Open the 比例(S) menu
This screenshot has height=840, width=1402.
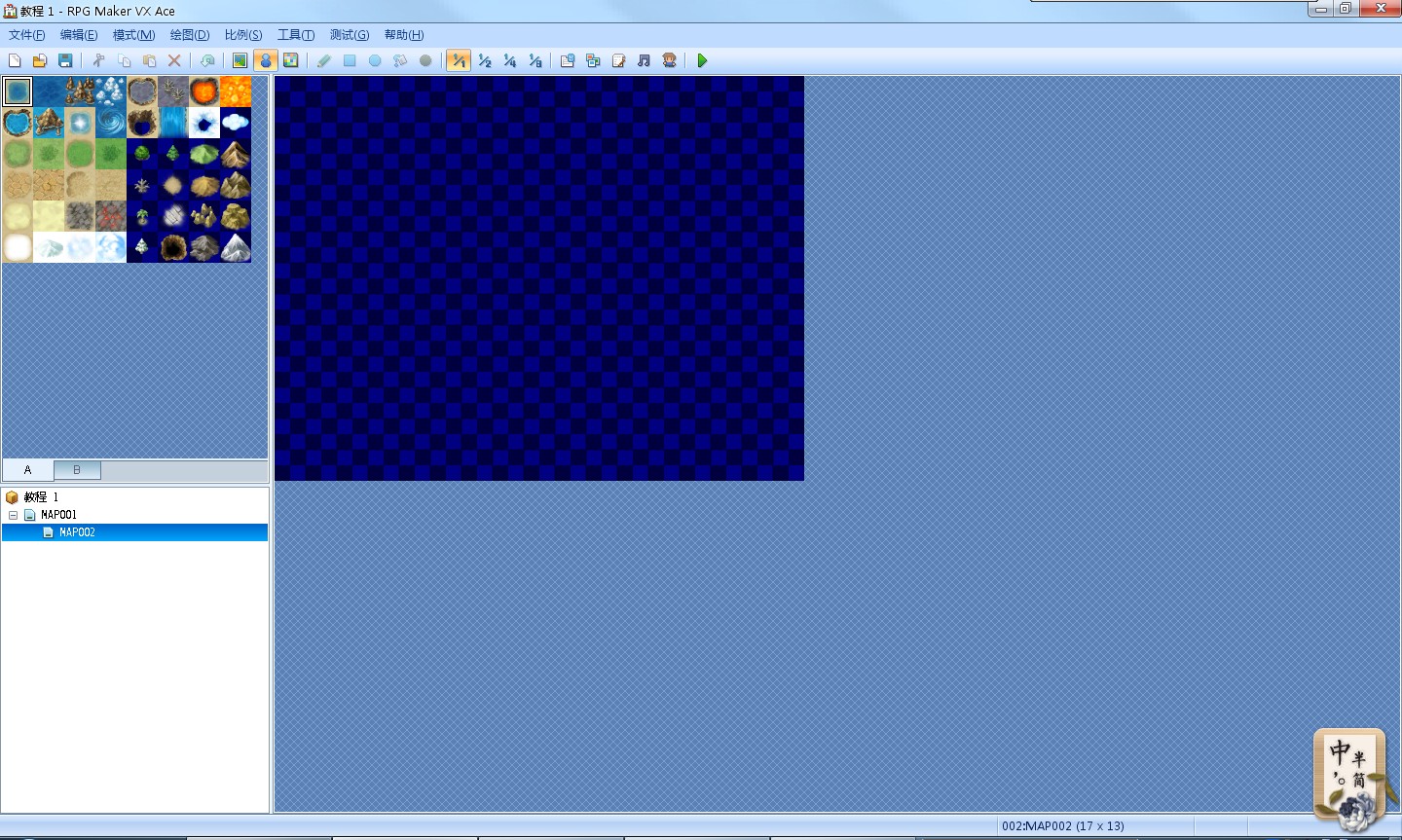(x=243, y=35)
